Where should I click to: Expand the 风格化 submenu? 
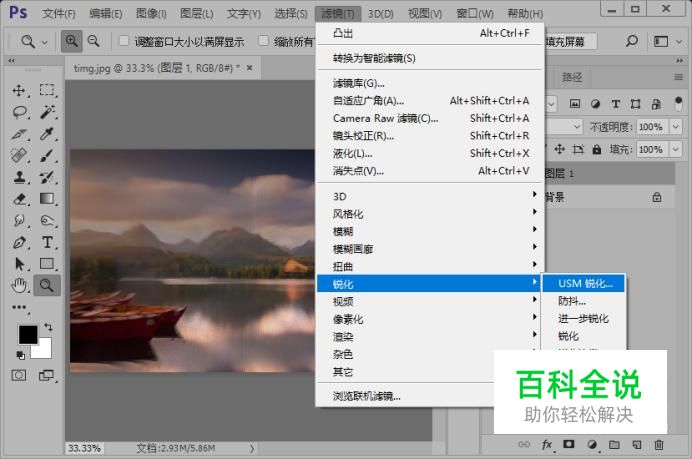point(430,214)
